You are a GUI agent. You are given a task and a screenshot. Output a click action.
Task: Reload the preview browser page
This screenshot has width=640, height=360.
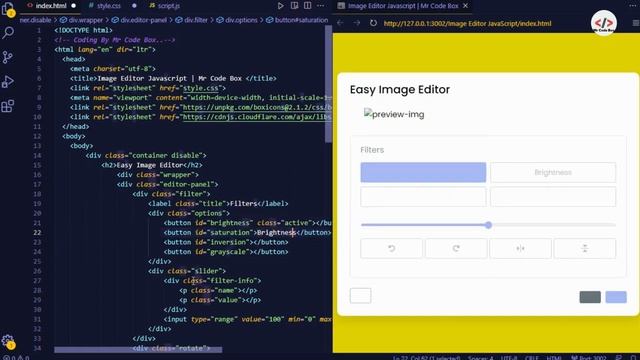pyautogui.click(x=373, y=23)
